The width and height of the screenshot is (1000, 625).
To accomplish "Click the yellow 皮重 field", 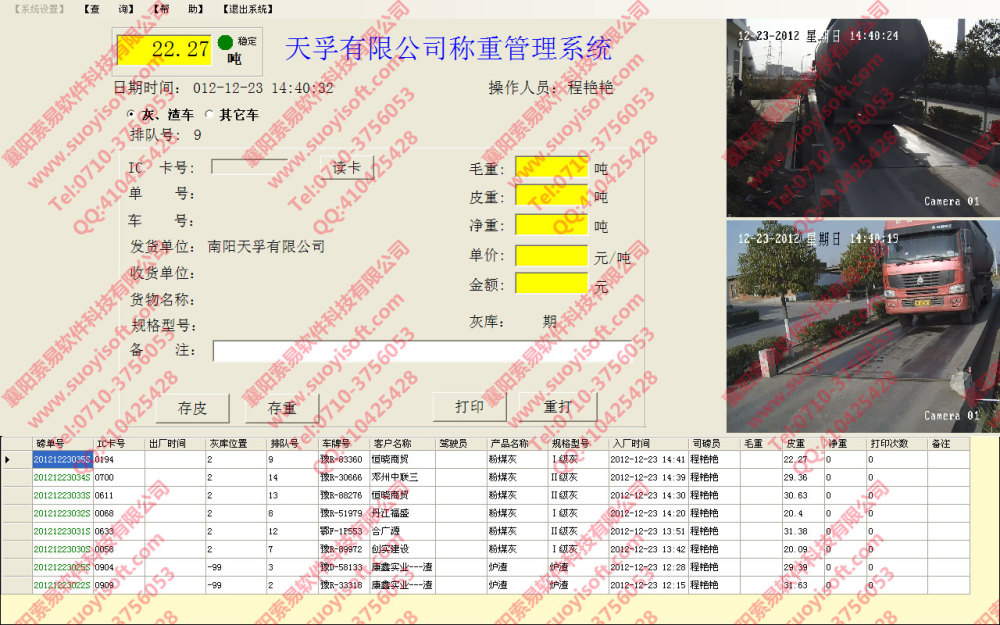I will pos(552,196).
